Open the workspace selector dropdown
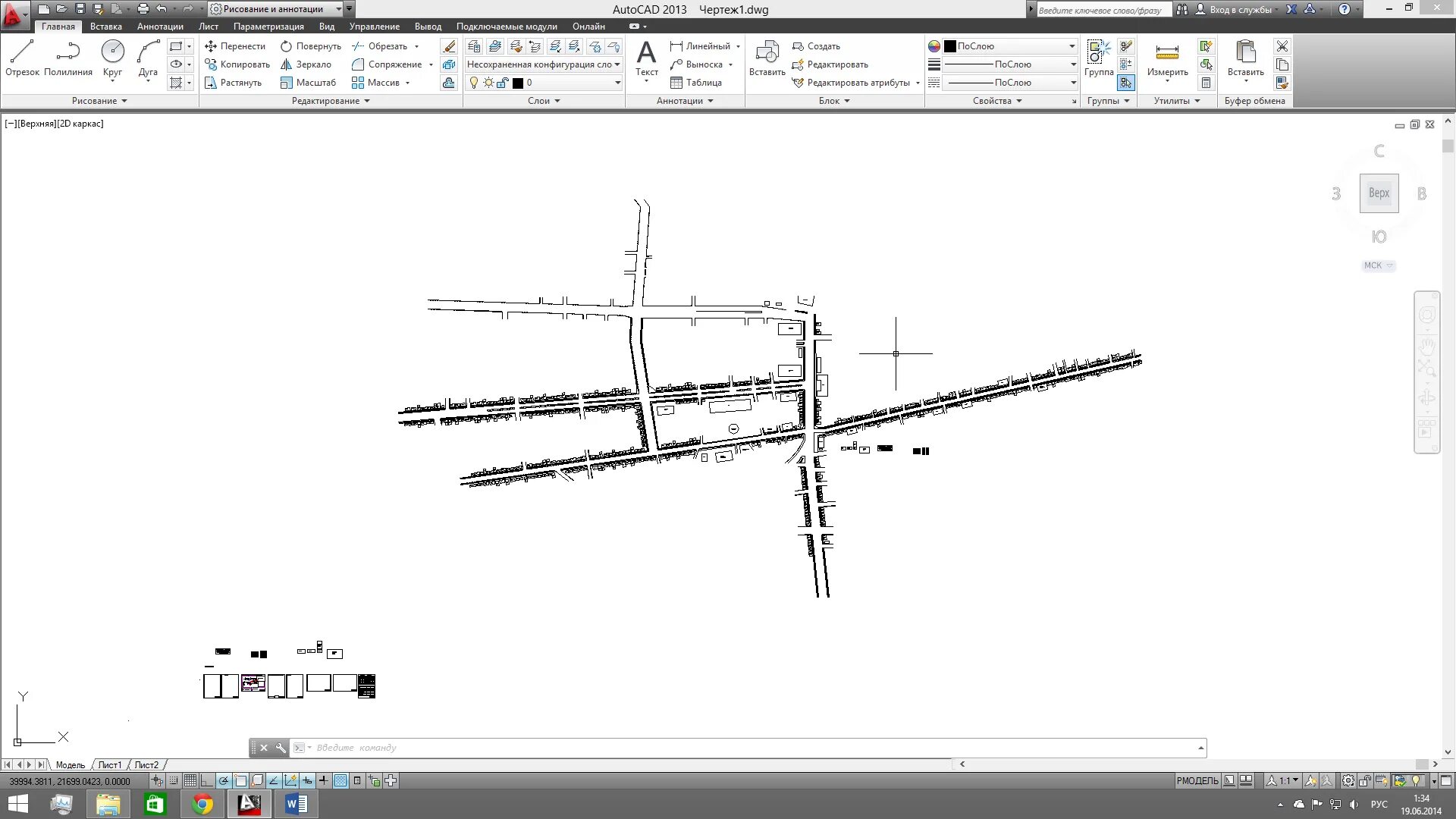 [x=338, y=9]
